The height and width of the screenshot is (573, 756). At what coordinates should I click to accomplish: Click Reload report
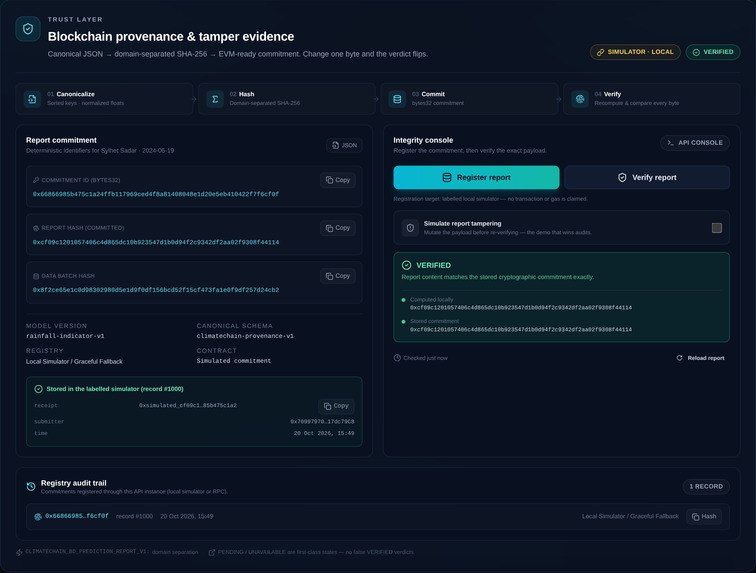pos(700,358)
